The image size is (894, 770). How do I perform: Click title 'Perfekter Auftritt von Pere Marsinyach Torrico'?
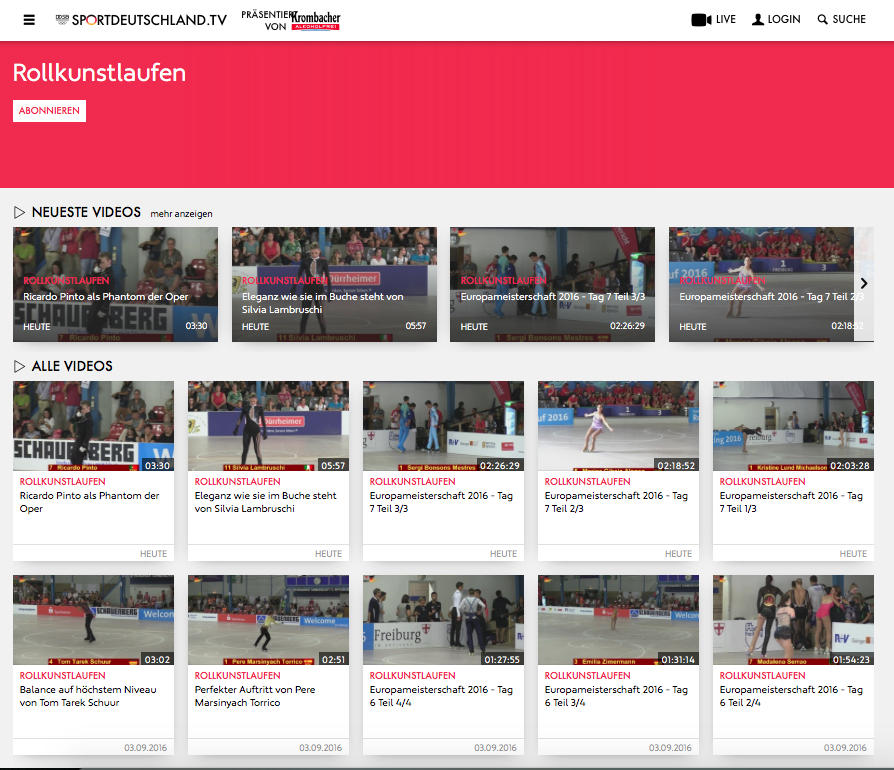(x=255, y=696)
